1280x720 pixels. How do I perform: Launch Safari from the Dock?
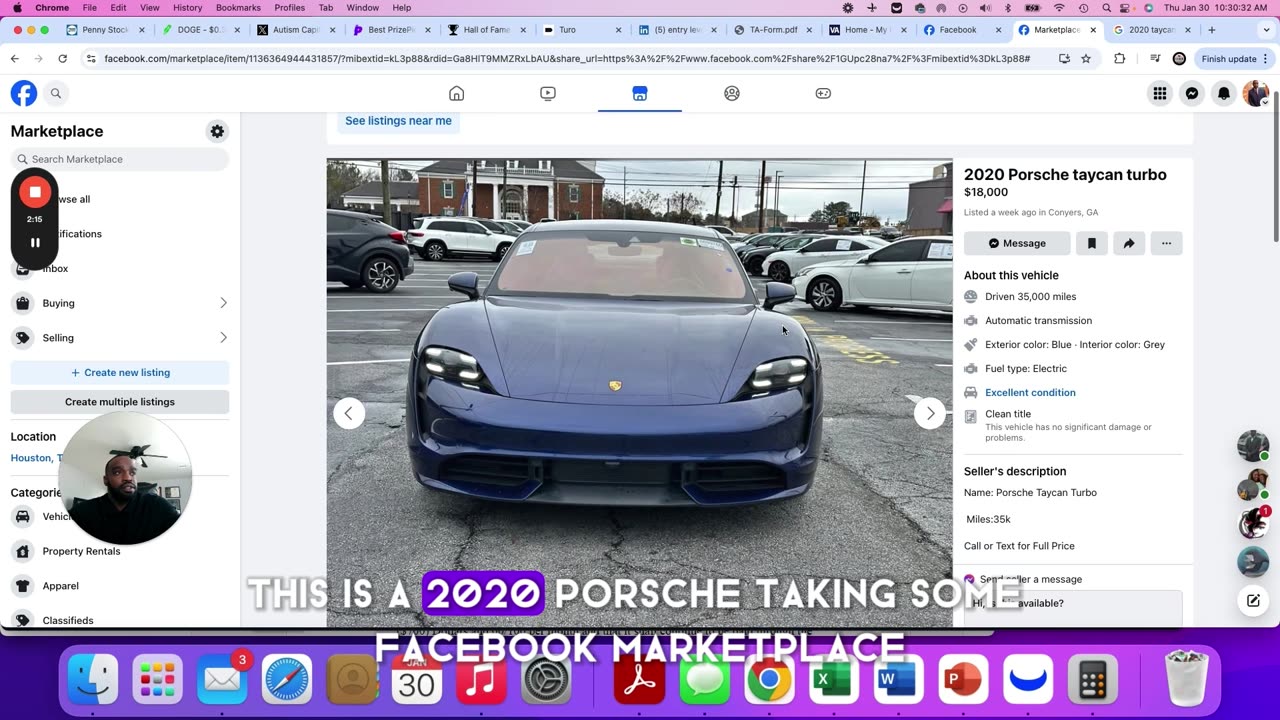(x=287, y=681)
